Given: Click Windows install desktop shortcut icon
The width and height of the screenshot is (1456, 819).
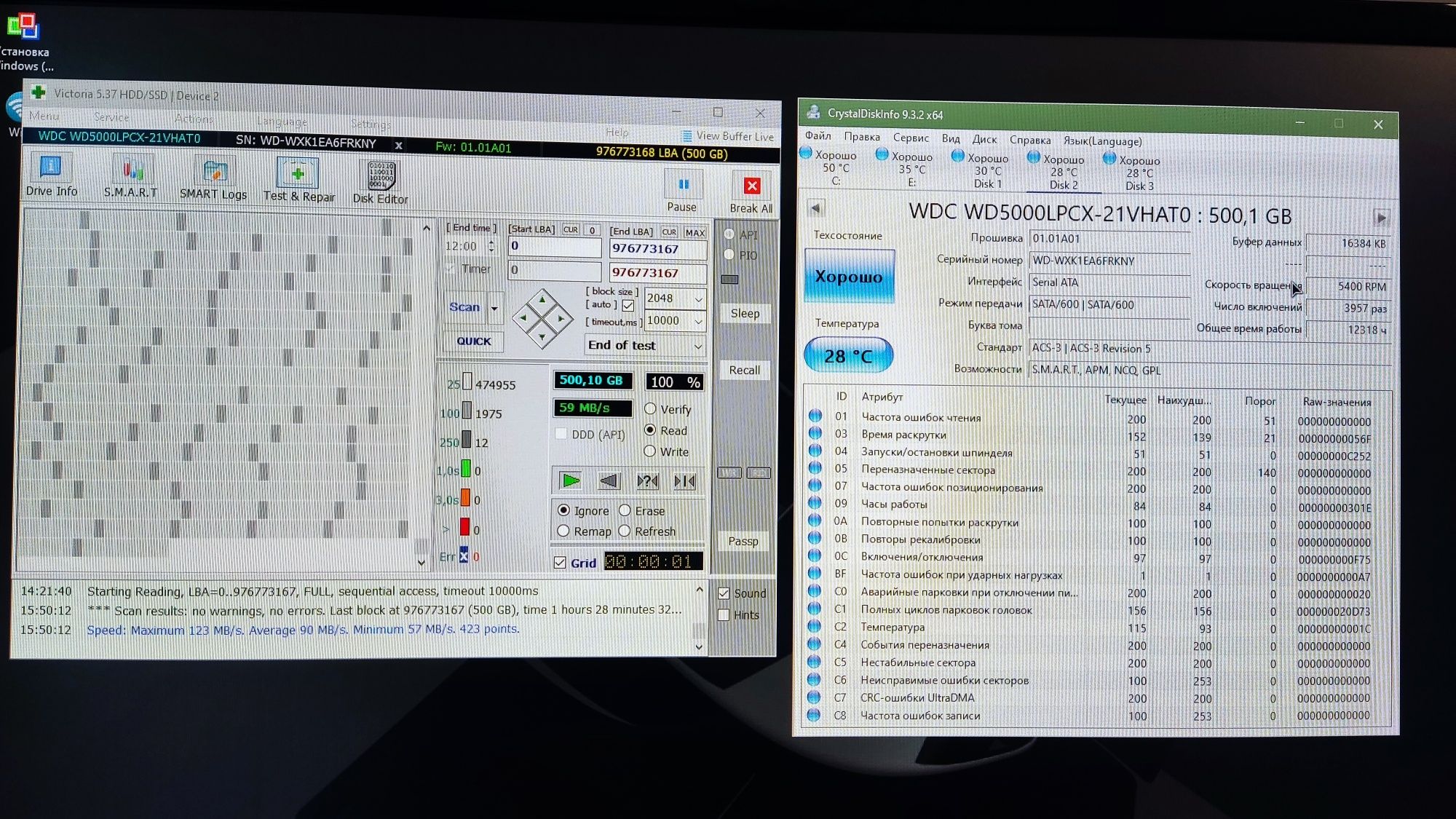Looking at the screenshot, I should tap(23, 26).
